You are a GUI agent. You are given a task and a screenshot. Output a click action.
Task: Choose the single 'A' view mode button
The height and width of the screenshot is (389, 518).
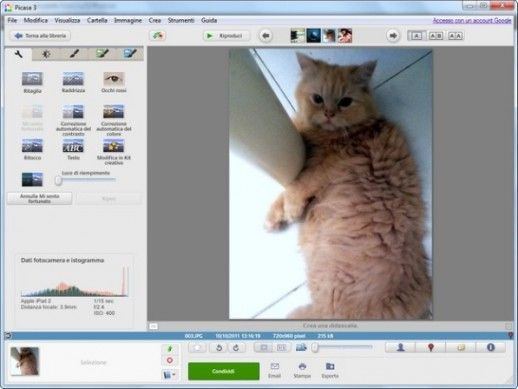coord(417,36)
